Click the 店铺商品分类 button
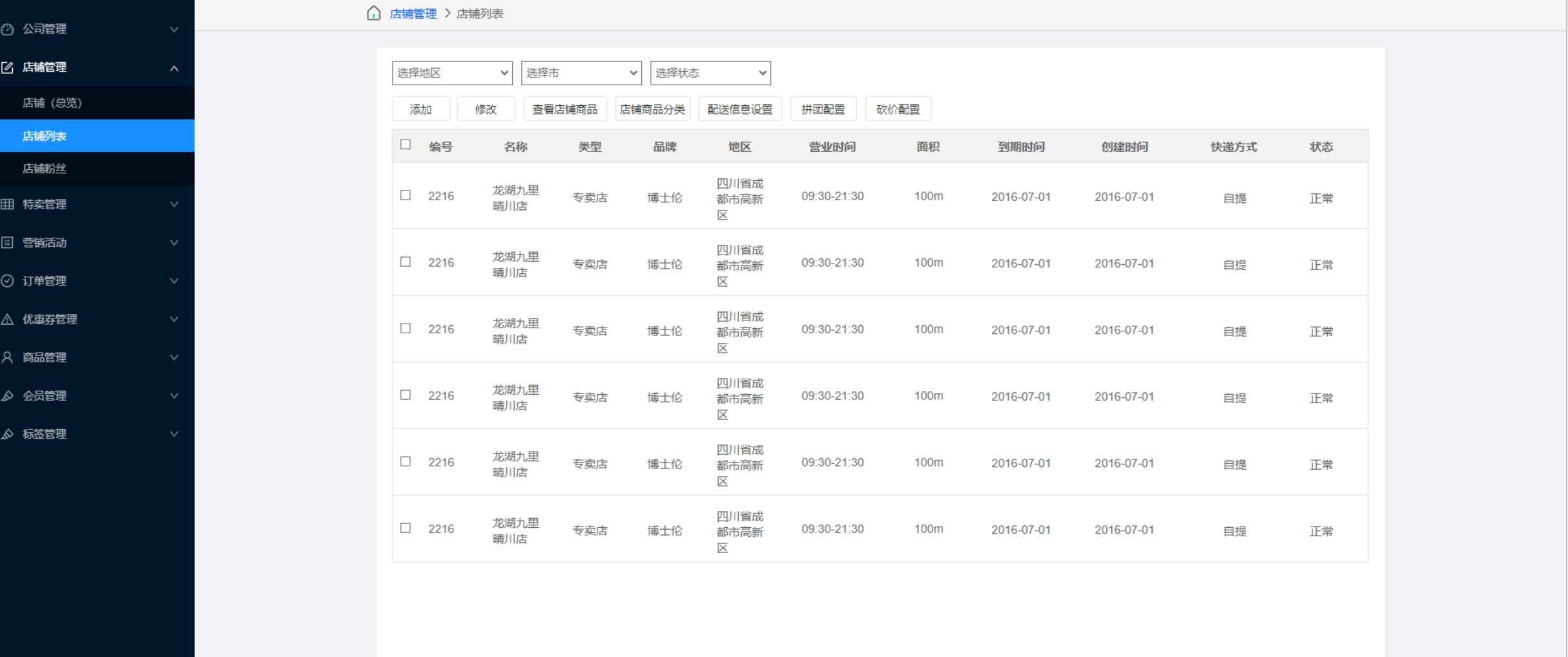This screenshot has width=1568, height=657. [x=652, y=109]
